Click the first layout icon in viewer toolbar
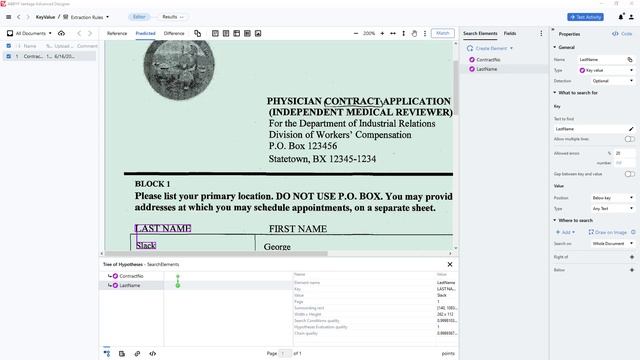This screenshot has width=640, height=360. 215,33
